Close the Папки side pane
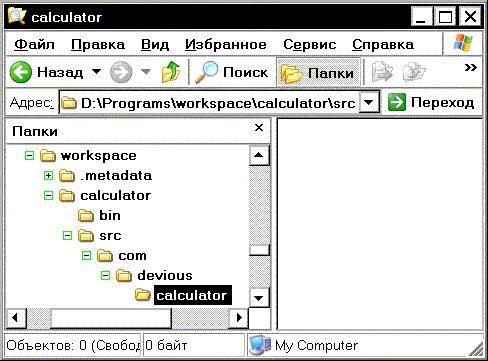 pos(259,127)
